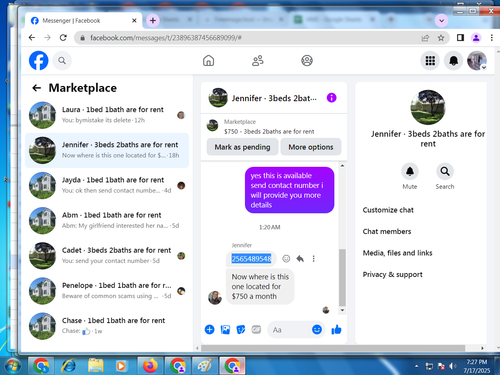Viewport: 500px width, 375px height.
Task: Open Abm 1bed 1bath conversation
Action: 107,220
